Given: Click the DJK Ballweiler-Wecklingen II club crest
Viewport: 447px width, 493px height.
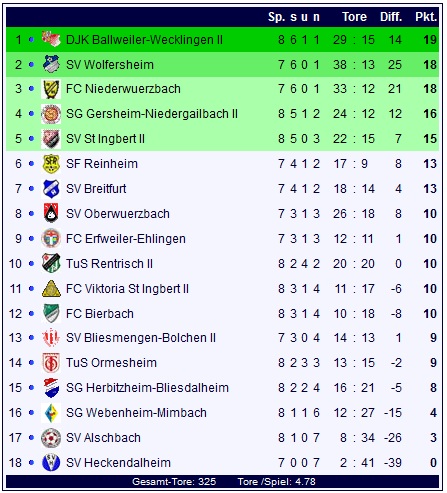Looking at the screenshot, I should click(51, 39).
